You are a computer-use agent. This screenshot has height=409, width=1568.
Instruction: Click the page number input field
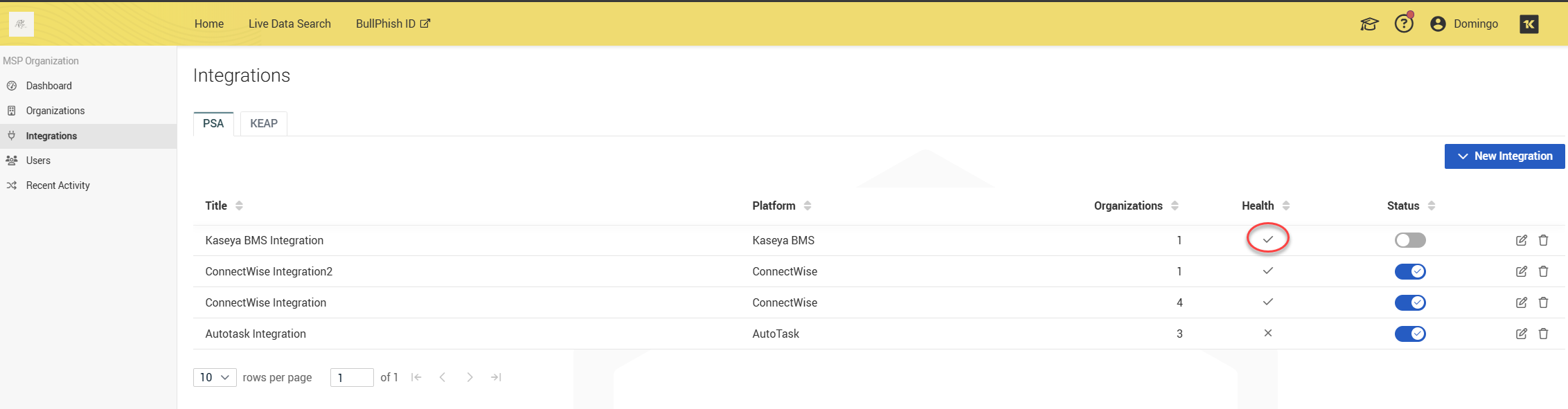[x=352, y=377]
